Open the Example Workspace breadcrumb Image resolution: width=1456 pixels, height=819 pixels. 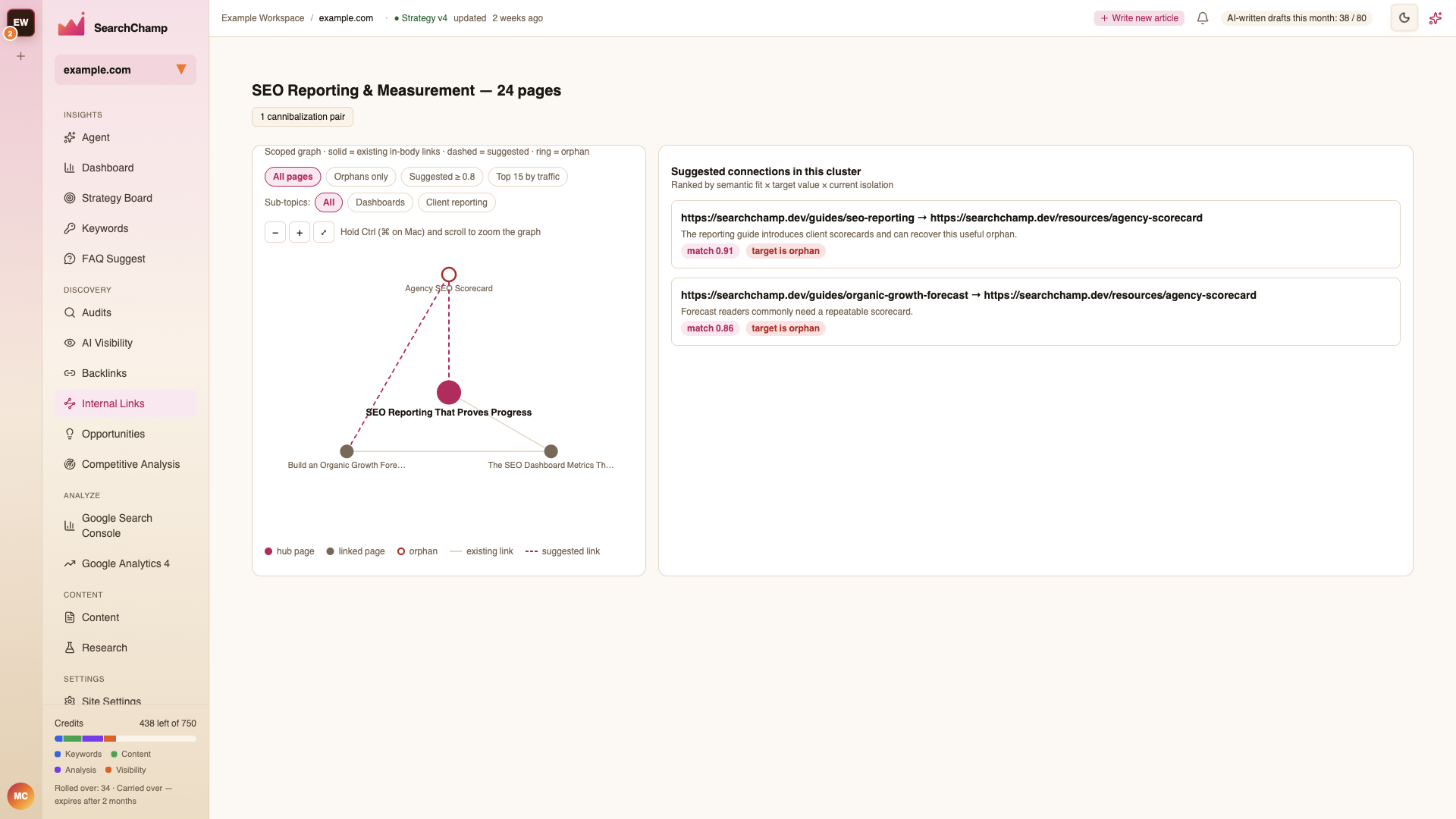pyautogui.click(x=262, y=18)
